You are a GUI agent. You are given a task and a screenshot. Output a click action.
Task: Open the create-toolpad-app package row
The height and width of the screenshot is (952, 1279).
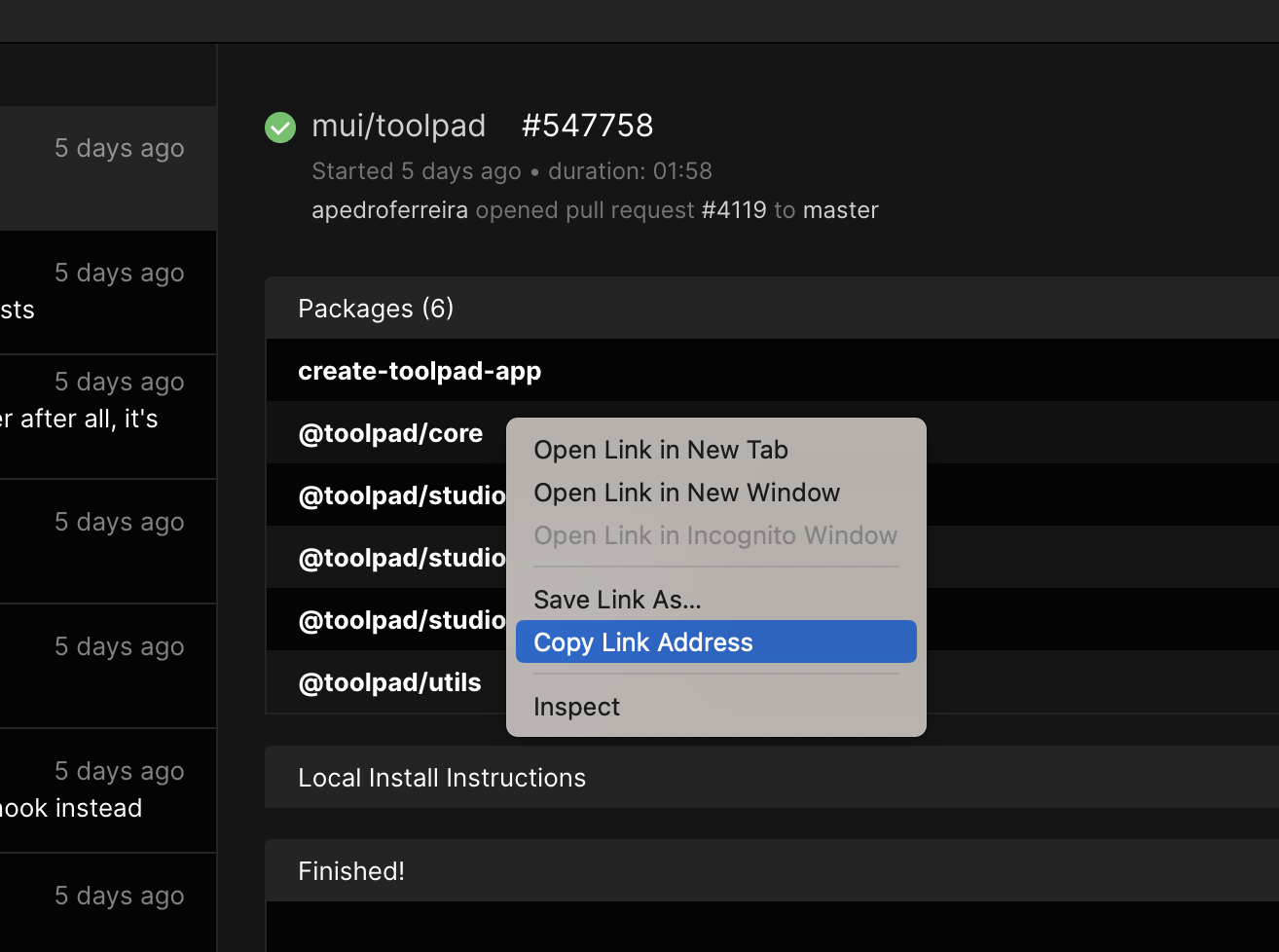[772, 371]
